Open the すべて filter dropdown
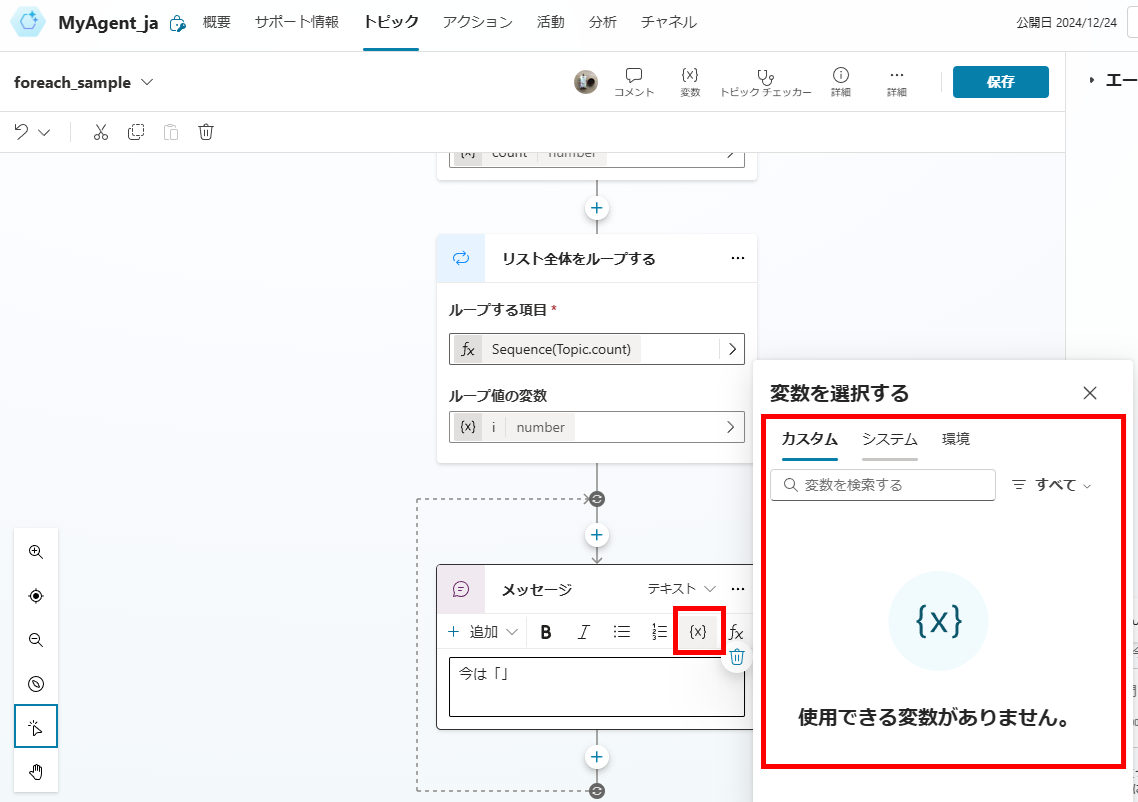The height and width of the screenshot is (802, 1138). pyautogui.click(x=1051, y=484)
